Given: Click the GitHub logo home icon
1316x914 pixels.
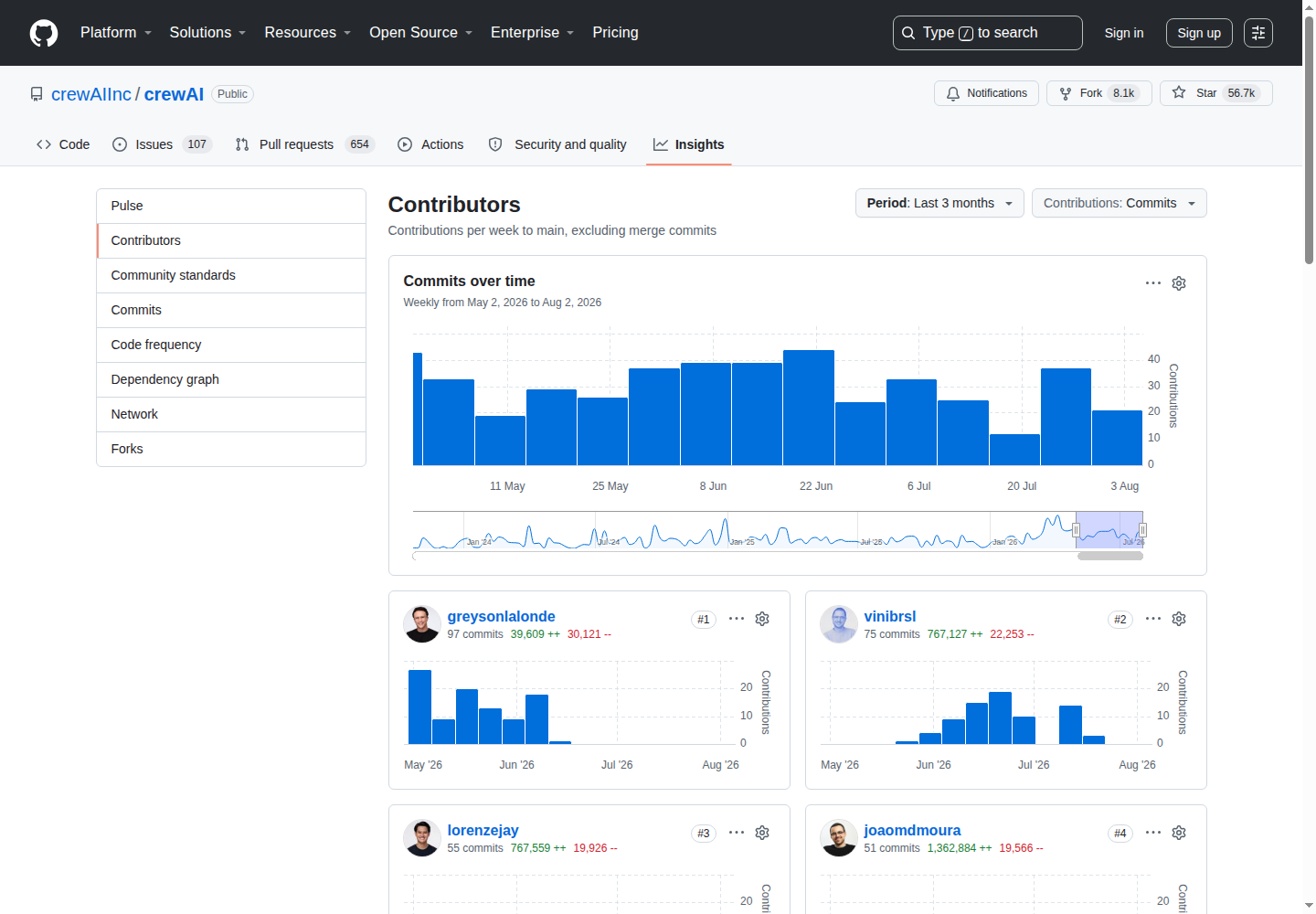Looking at the screenshot, I should [x=44, y=33].
